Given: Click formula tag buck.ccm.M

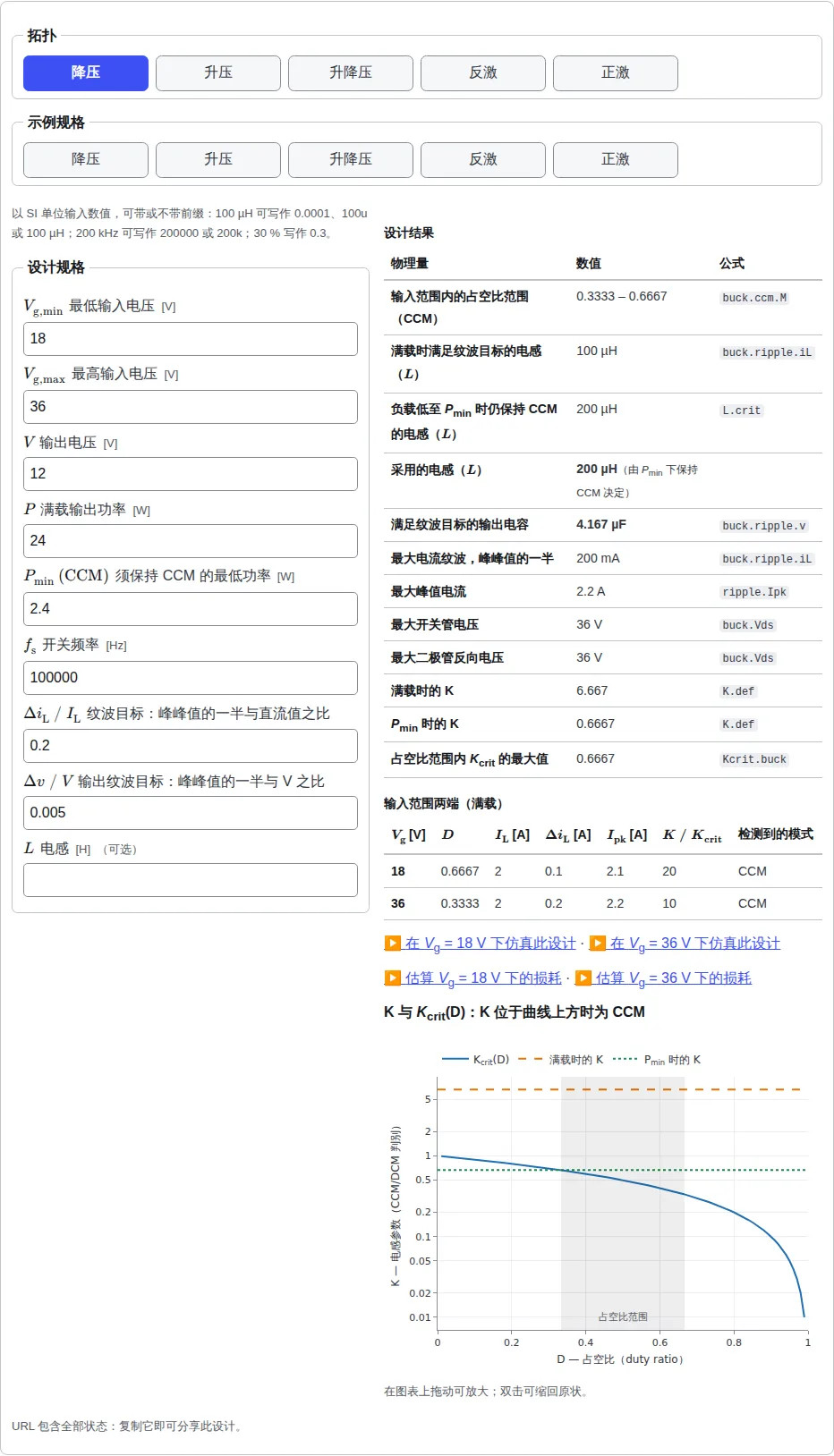Looking at the screenshot, I should pos(754,298).
